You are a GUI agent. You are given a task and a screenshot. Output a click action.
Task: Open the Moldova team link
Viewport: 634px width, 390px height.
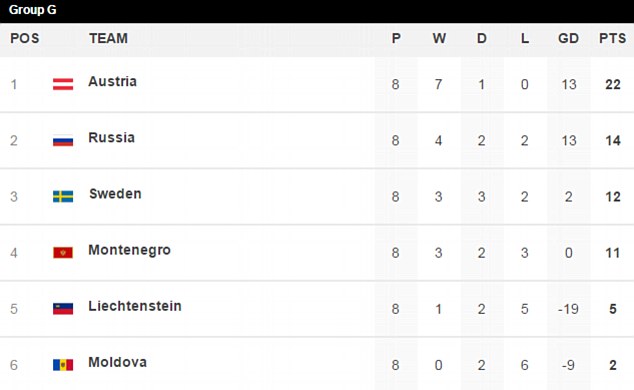point(118,363)
